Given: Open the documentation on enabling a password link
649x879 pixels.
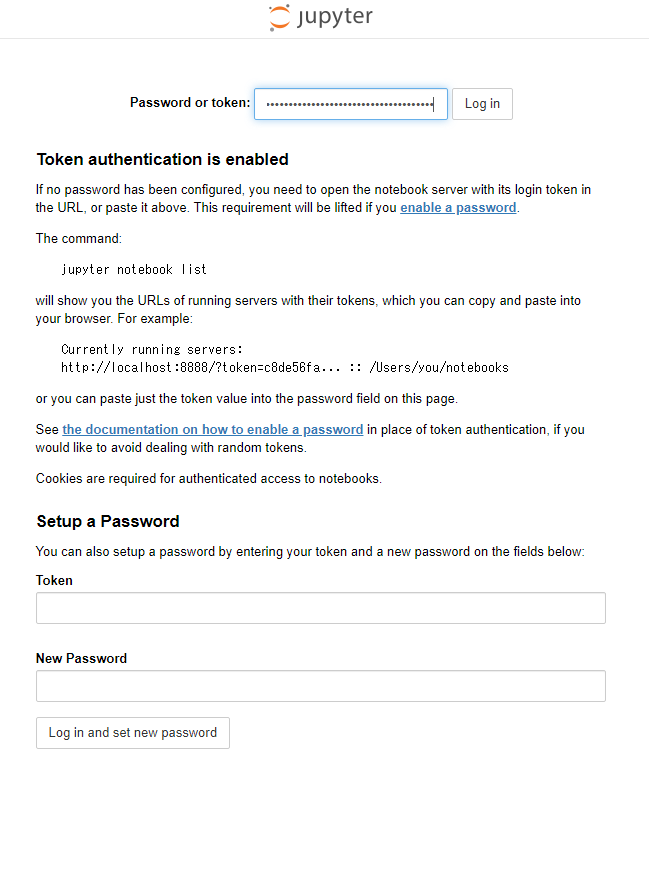Looking at the screenshot, I should (x=212, y=429).
